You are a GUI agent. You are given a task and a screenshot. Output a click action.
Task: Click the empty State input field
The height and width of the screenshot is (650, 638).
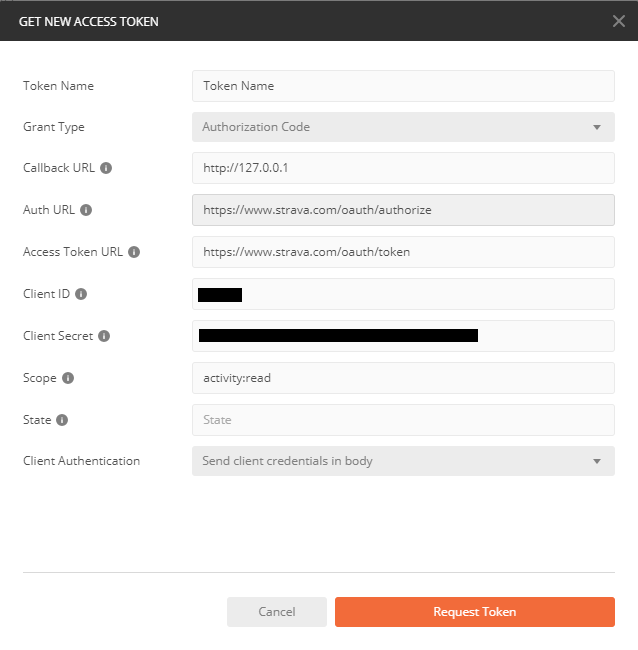[x=403, y=420]
